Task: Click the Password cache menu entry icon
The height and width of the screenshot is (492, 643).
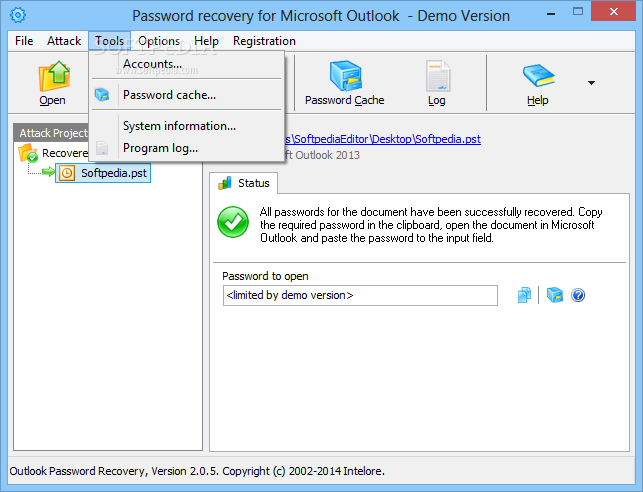Action: pos(102,95)
